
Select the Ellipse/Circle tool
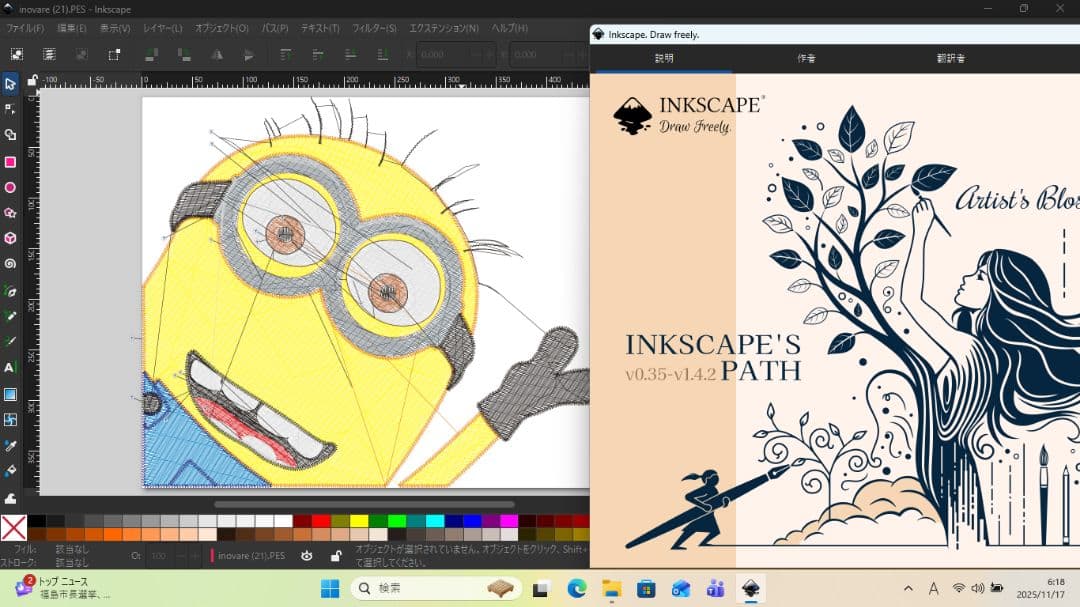point(10,187)
